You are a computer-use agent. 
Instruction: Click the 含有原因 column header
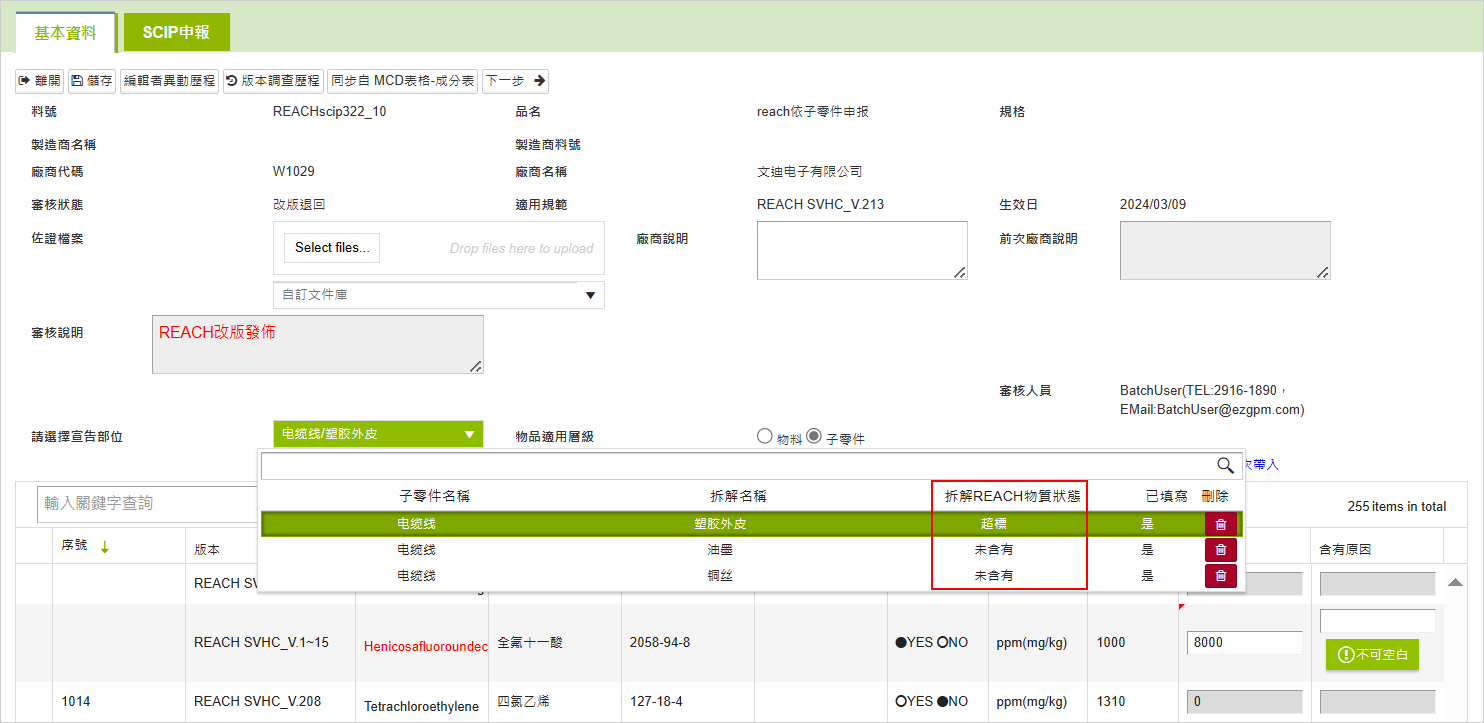tap(1345, 550)
